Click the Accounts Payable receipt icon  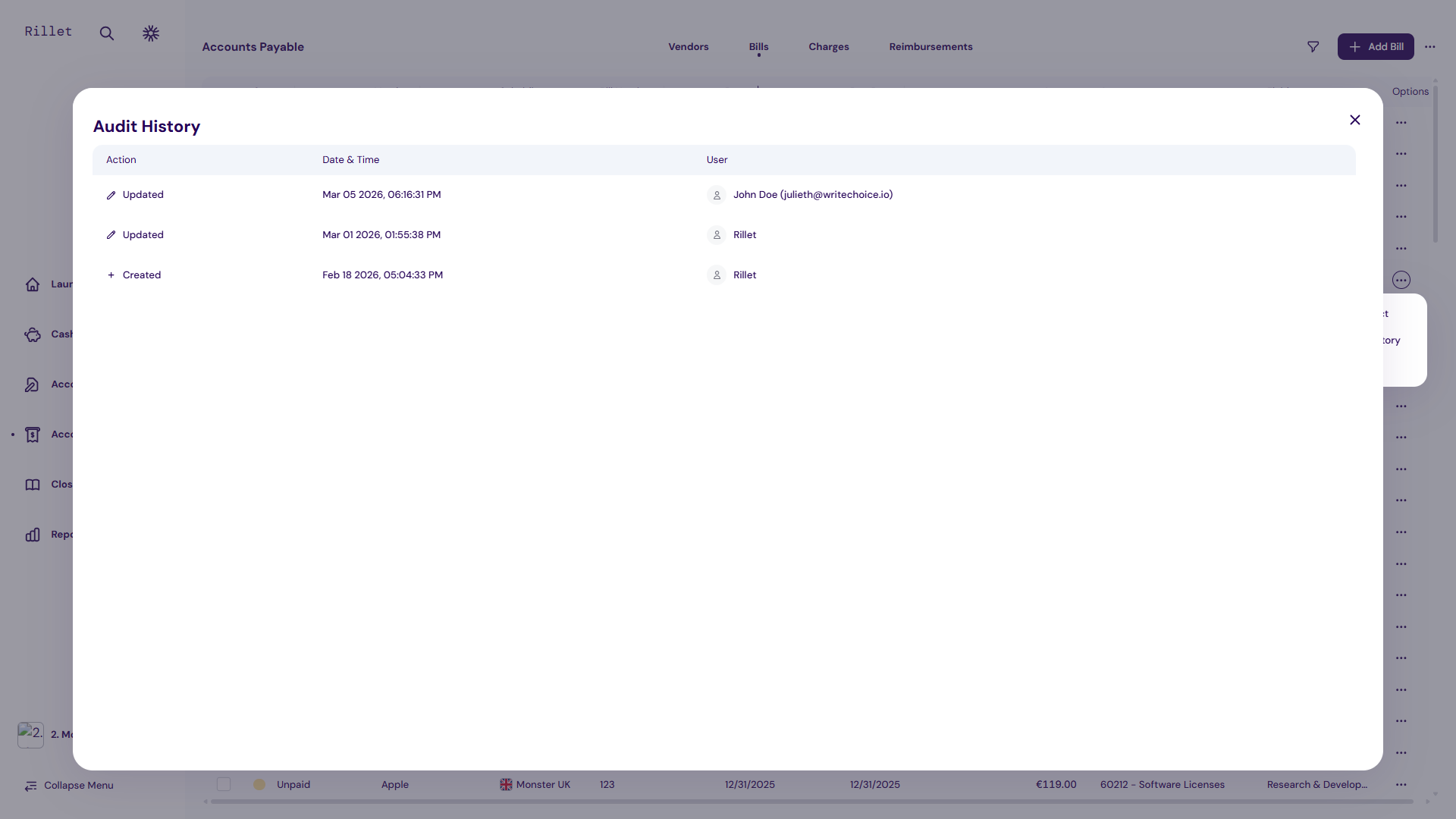(33, 435)
